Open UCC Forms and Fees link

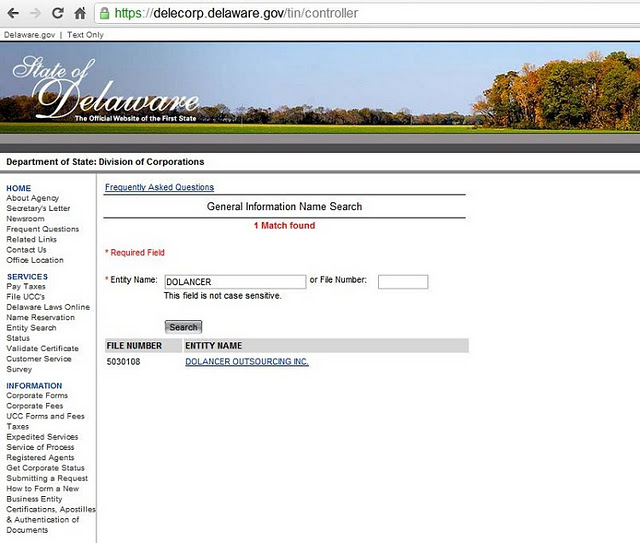[x=45, y=416]
